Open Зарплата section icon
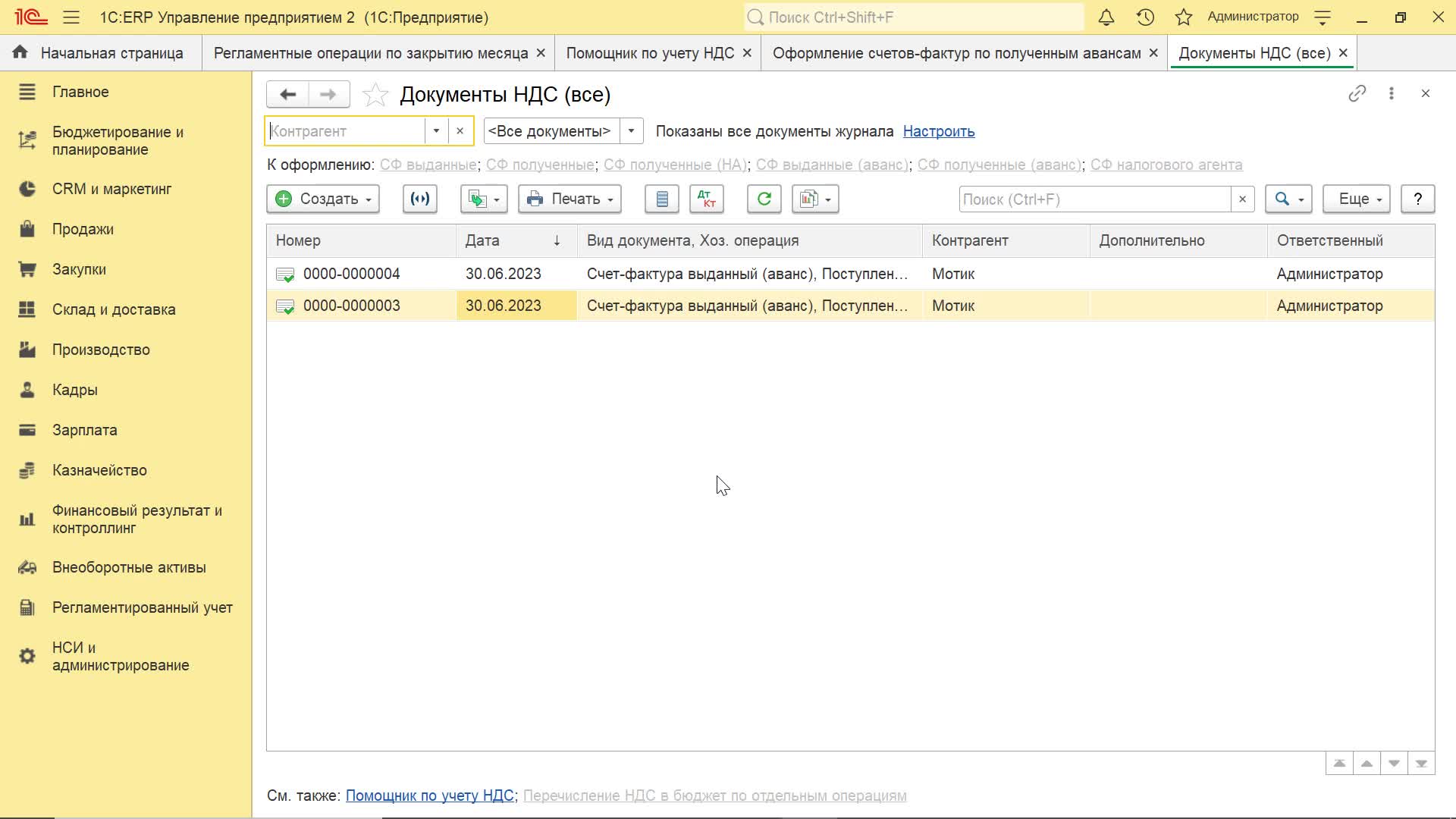This screenshot has height=819, width=1456. [27, 430]
